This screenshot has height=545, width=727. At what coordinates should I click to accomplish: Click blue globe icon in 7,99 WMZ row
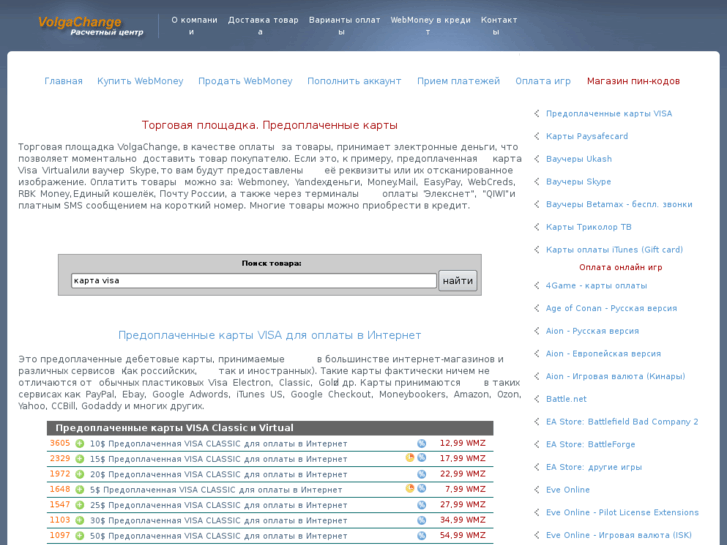(x=421, y=488)
